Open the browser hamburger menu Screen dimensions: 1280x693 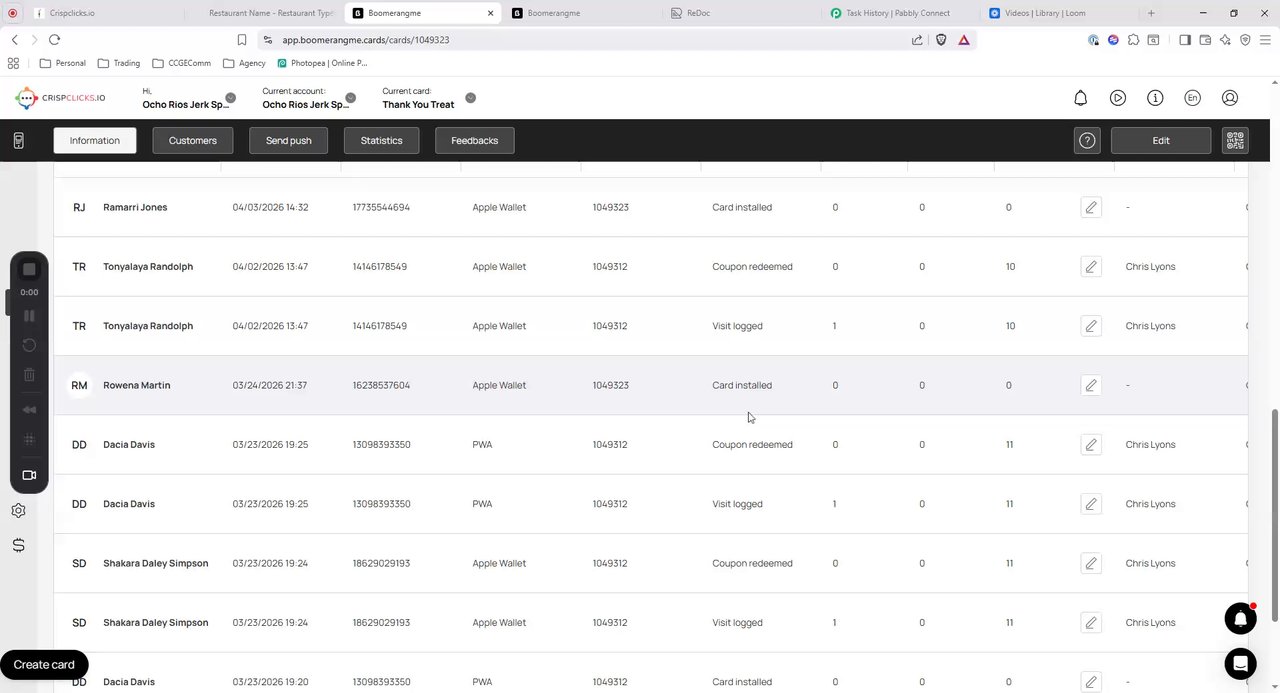tap(1266, 40)
